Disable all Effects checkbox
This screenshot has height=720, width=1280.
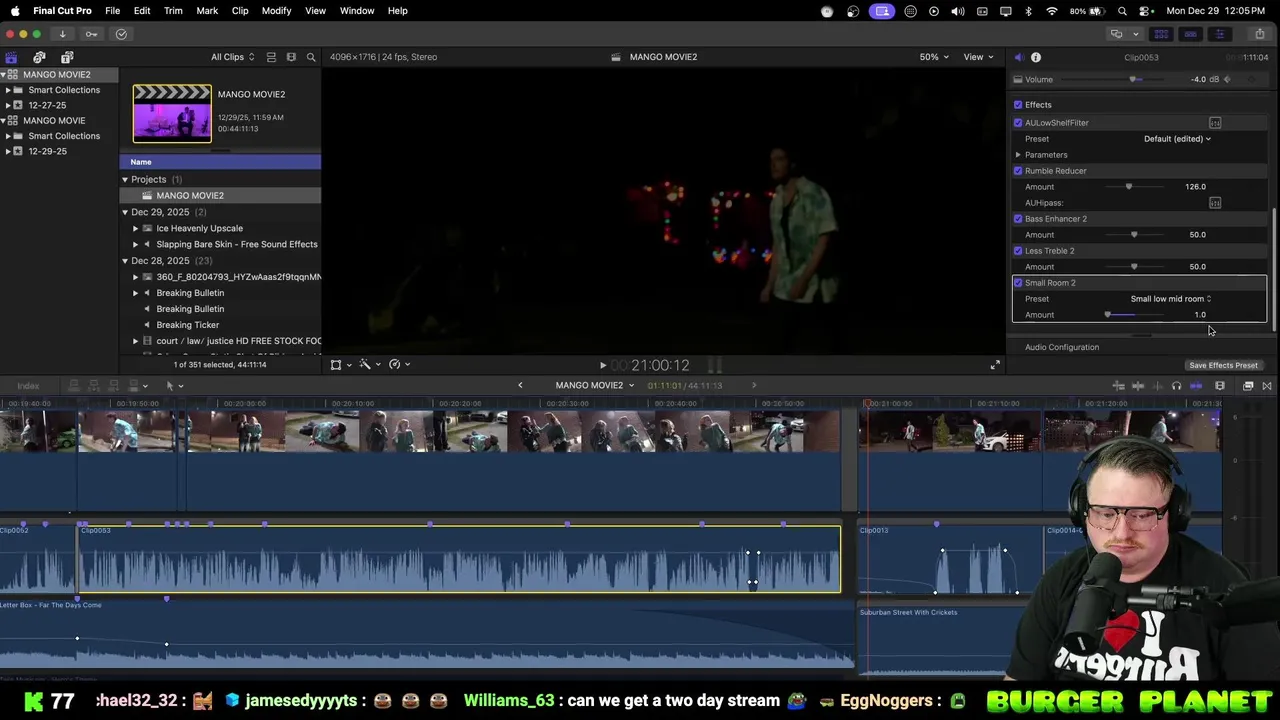pos(1018,105)
